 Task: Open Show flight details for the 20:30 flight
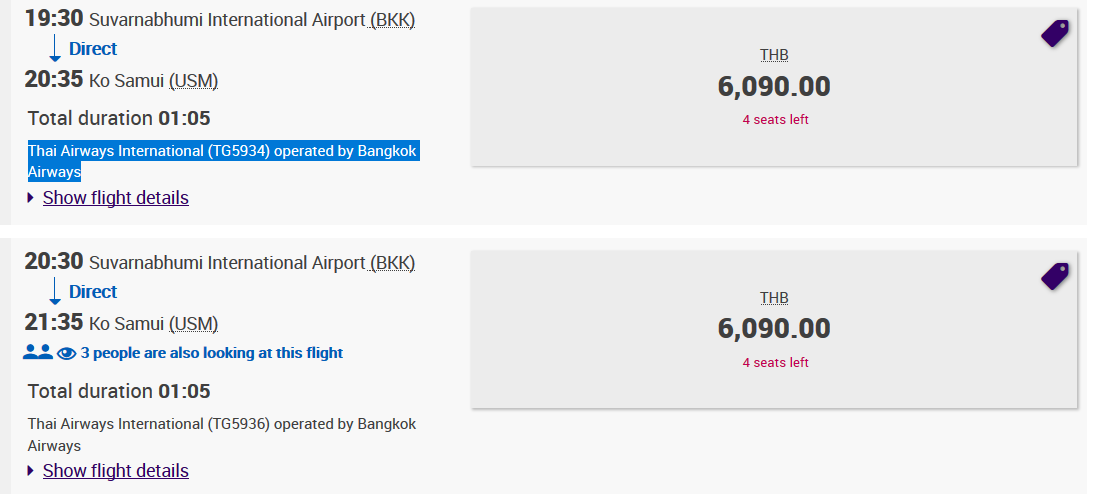point(116,471)
